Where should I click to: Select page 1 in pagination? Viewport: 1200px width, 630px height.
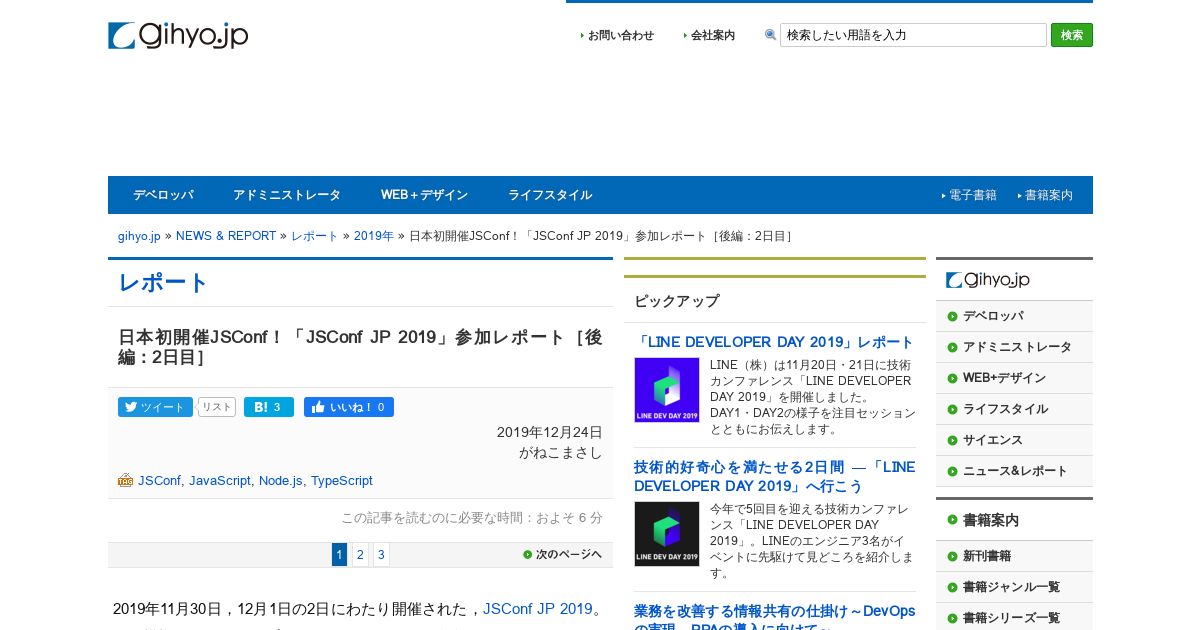[339, 555]
